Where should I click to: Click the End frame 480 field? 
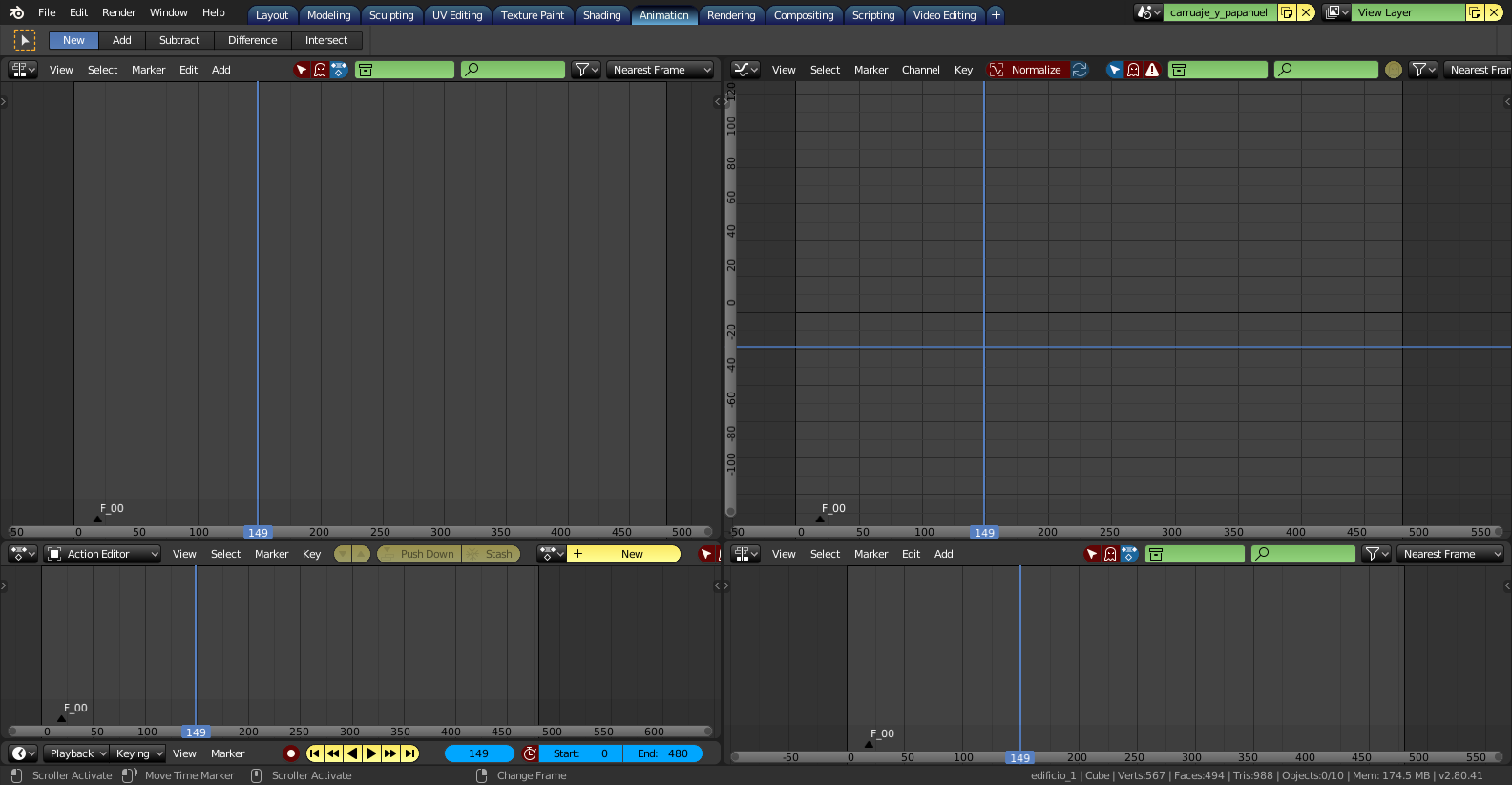click(662, 753)
